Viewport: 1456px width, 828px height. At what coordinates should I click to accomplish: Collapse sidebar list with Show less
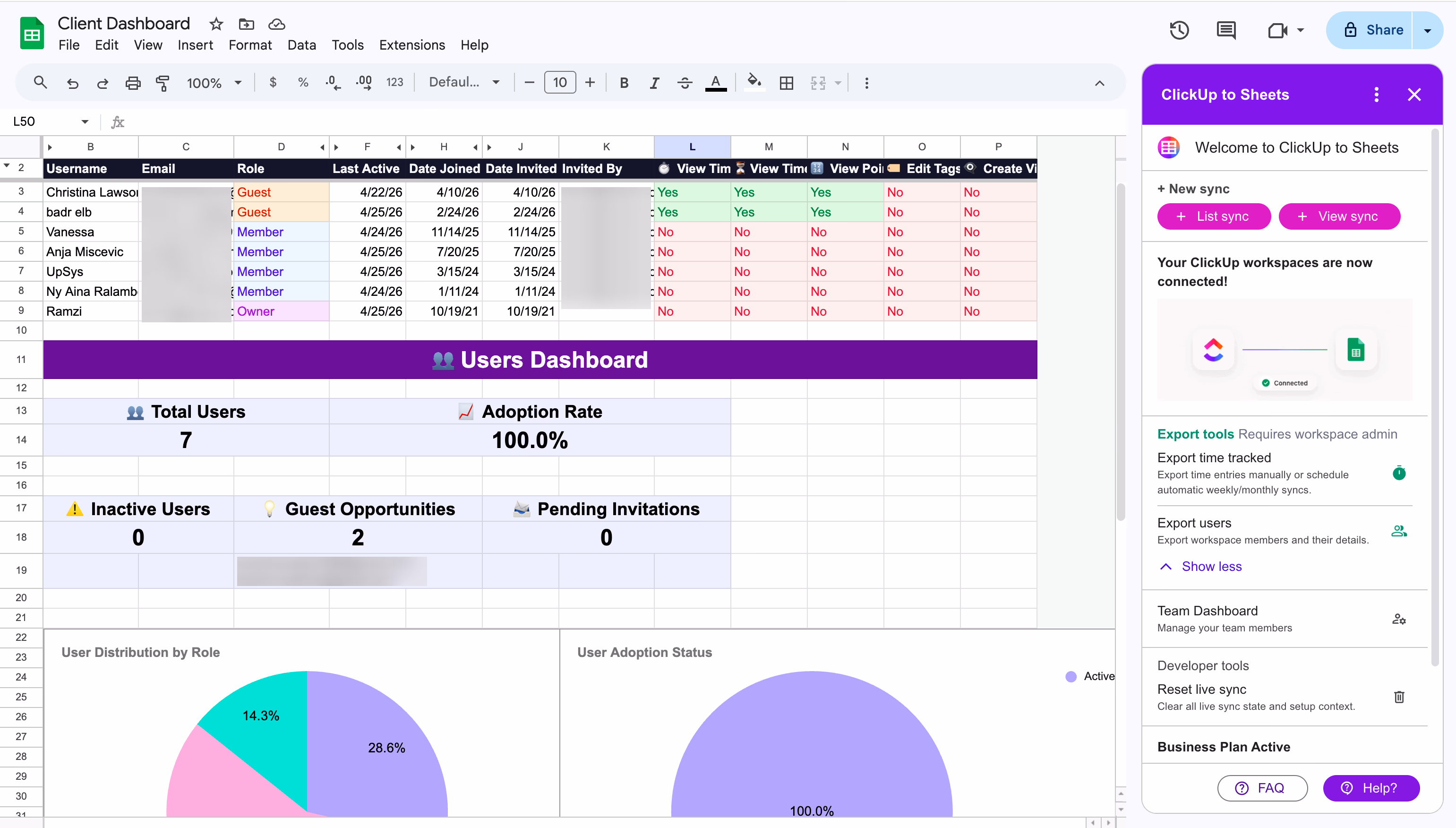coord(1200,566)
